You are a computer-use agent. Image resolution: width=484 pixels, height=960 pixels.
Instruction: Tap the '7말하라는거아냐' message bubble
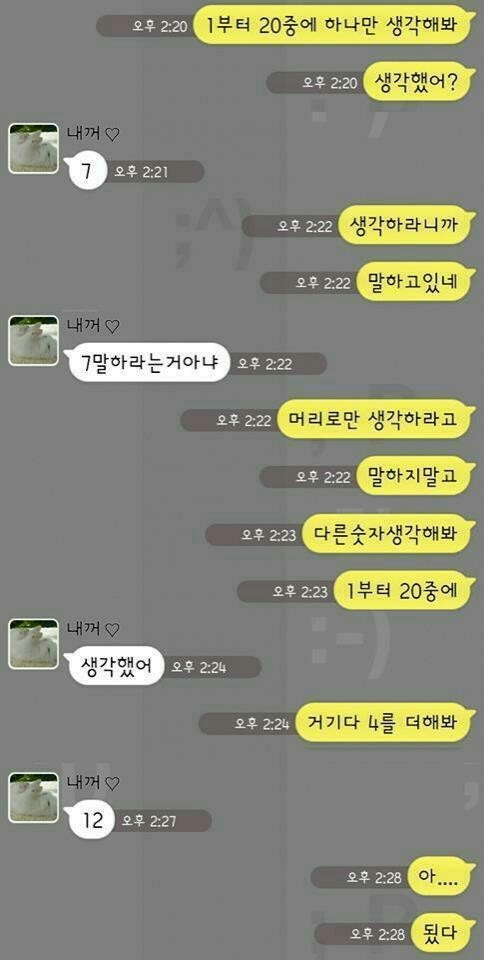[x=147, y=364]
